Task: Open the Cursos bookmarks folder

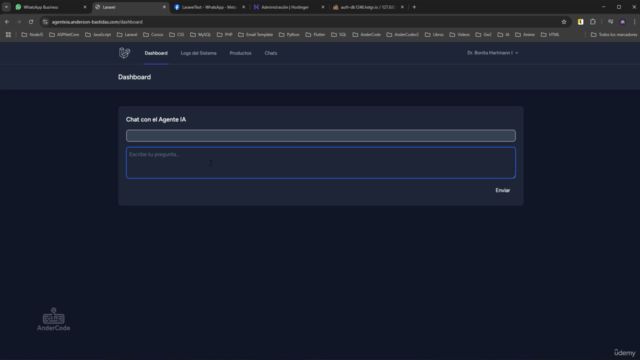Action: (153, 35)
